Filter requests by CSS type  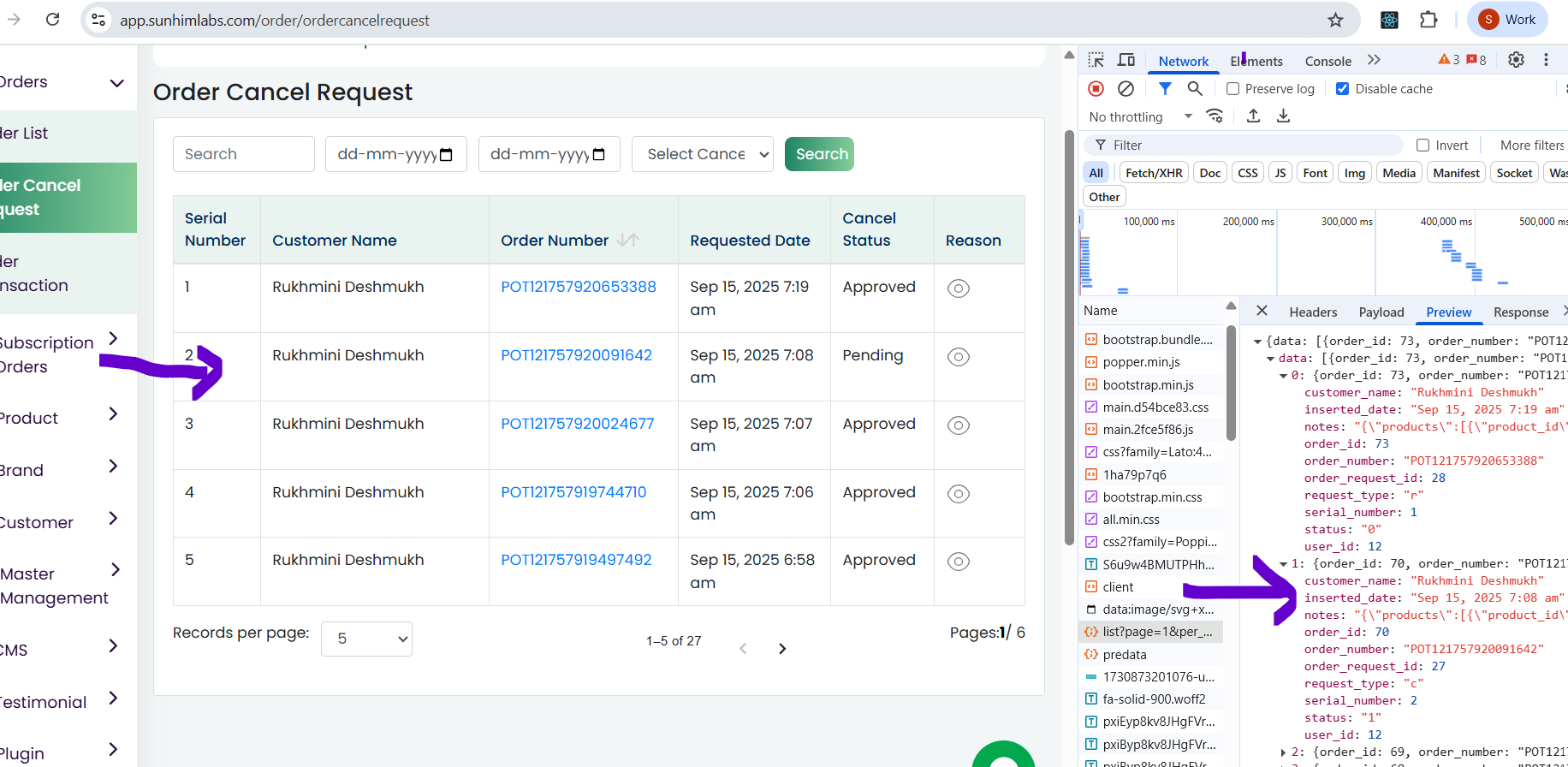point(1248,173)
